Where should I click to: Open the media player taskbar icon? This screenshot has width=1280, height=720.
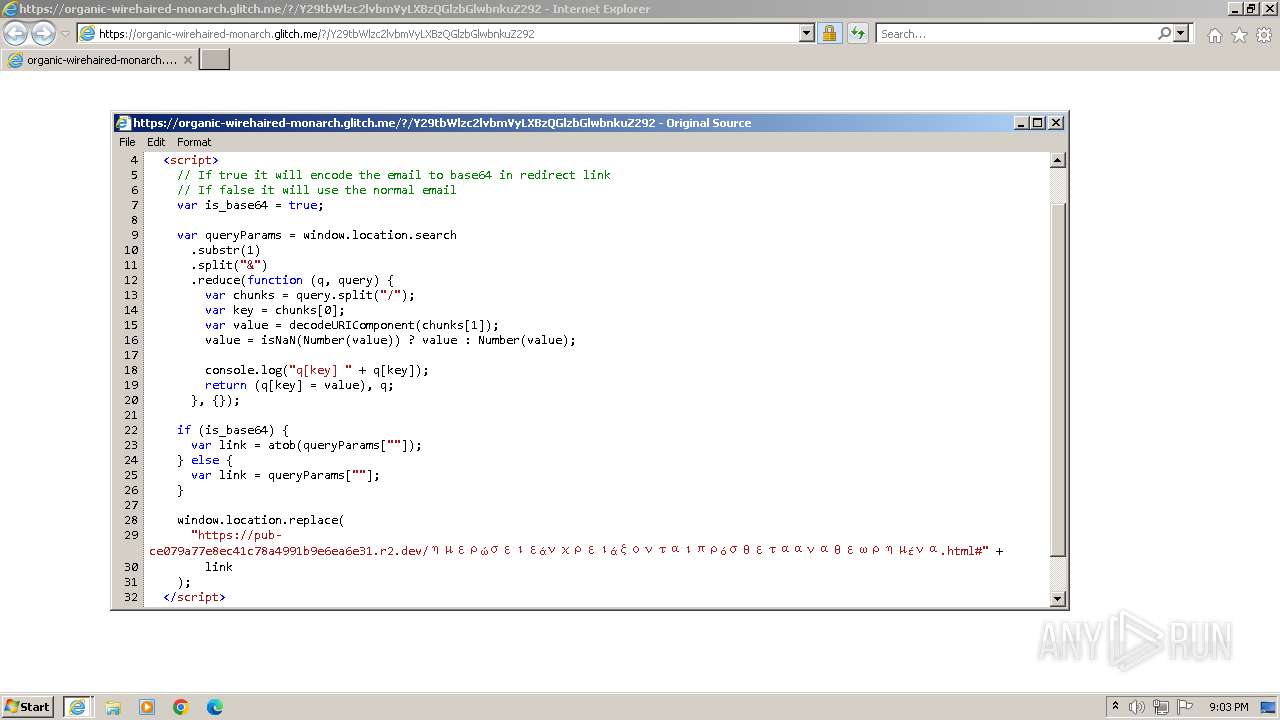coord(147,707)
